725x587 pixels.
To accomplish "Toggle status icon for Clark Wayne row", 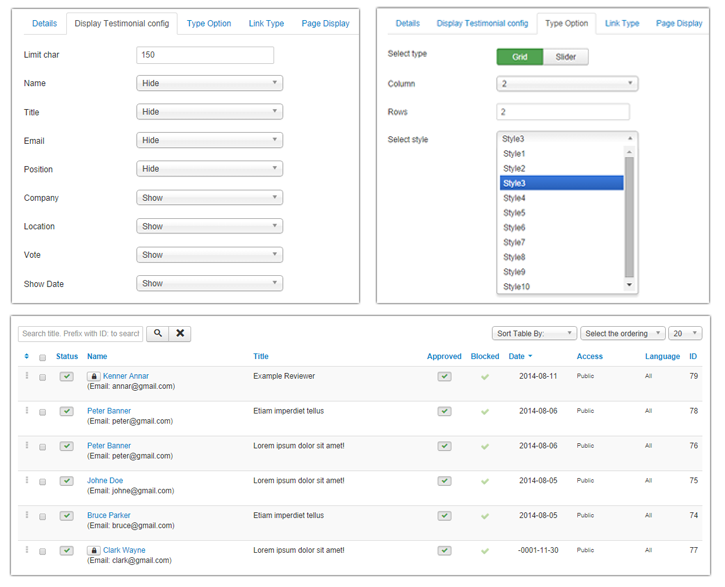I will [x=67, y=550].
